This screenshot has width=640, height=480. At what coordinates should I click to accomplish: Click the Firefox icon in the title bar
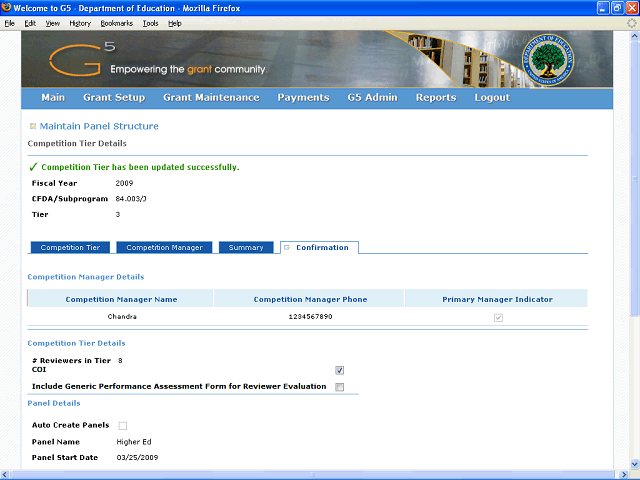7,7
